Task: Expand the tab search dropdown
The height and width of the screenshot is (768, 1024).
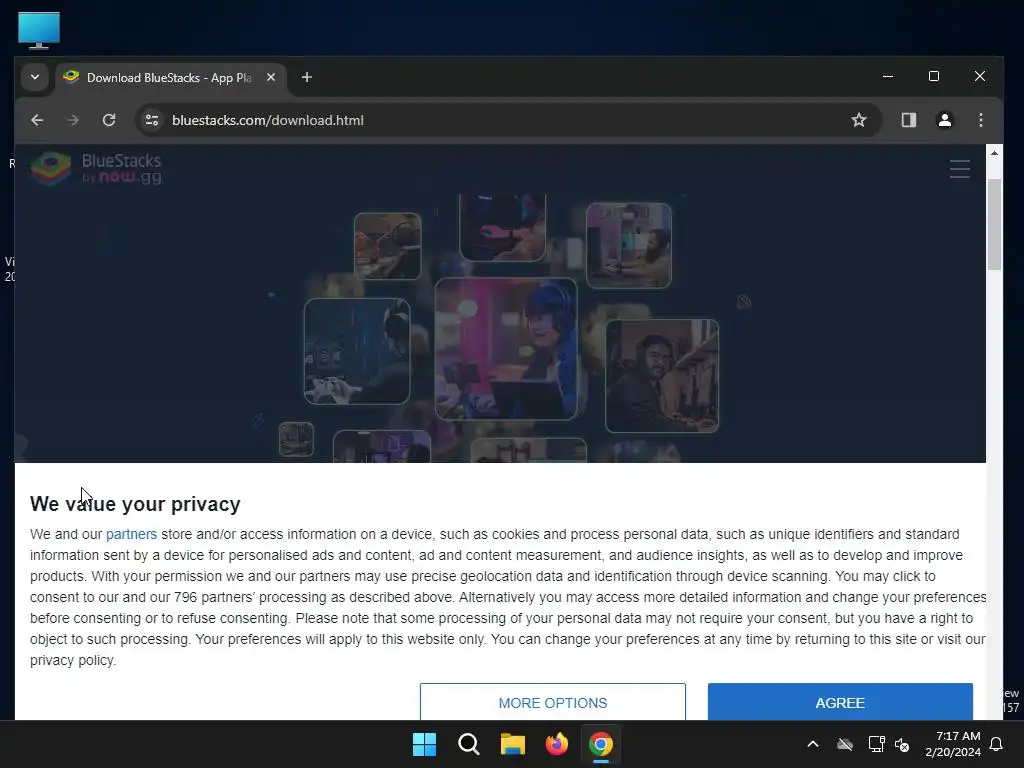Action: 35,77
